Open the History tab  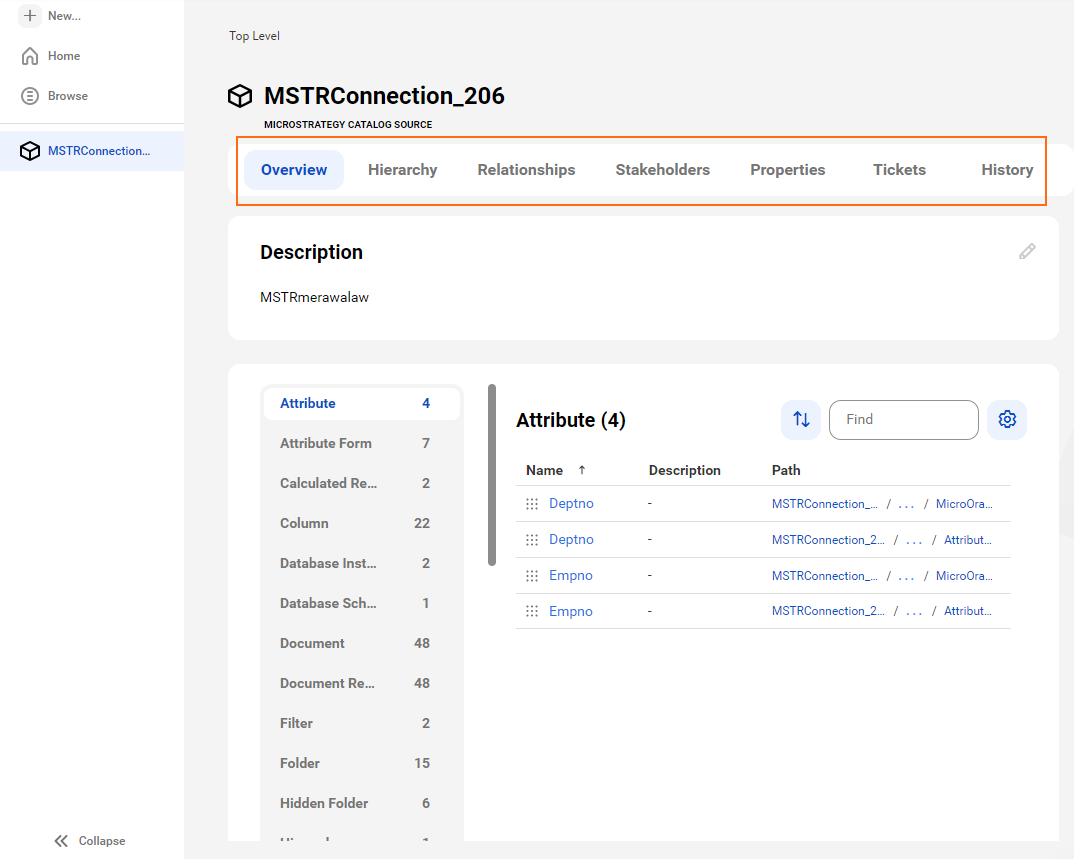click(1007, 170)
